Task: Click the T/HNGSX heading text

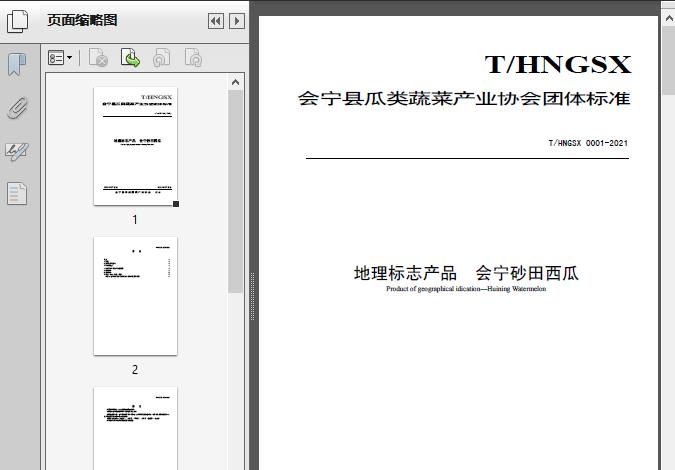Action: 558,65
